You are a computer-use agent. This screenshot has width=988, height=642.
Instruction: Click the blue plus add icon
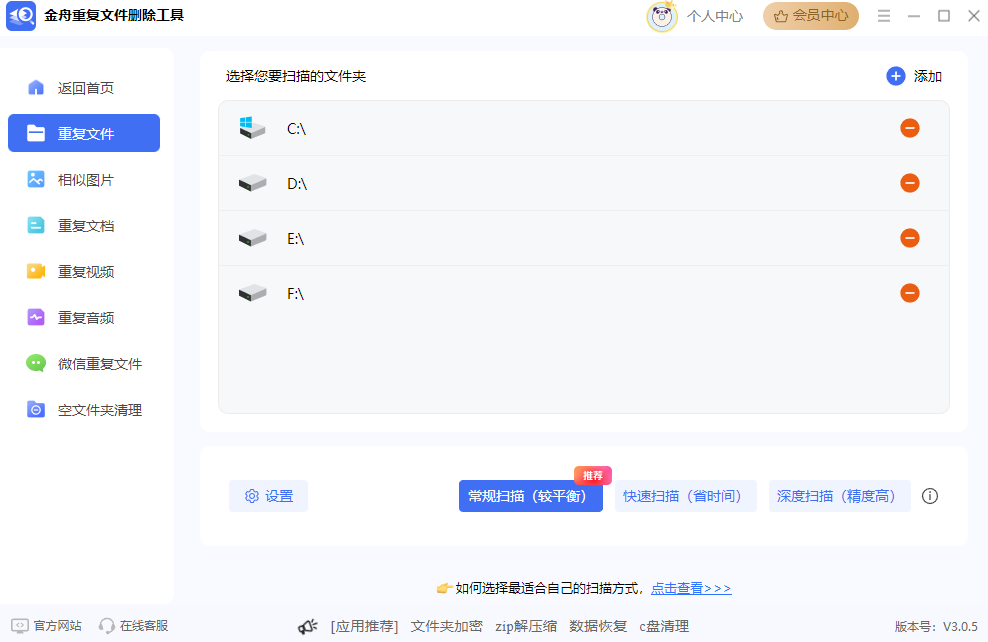895,76
